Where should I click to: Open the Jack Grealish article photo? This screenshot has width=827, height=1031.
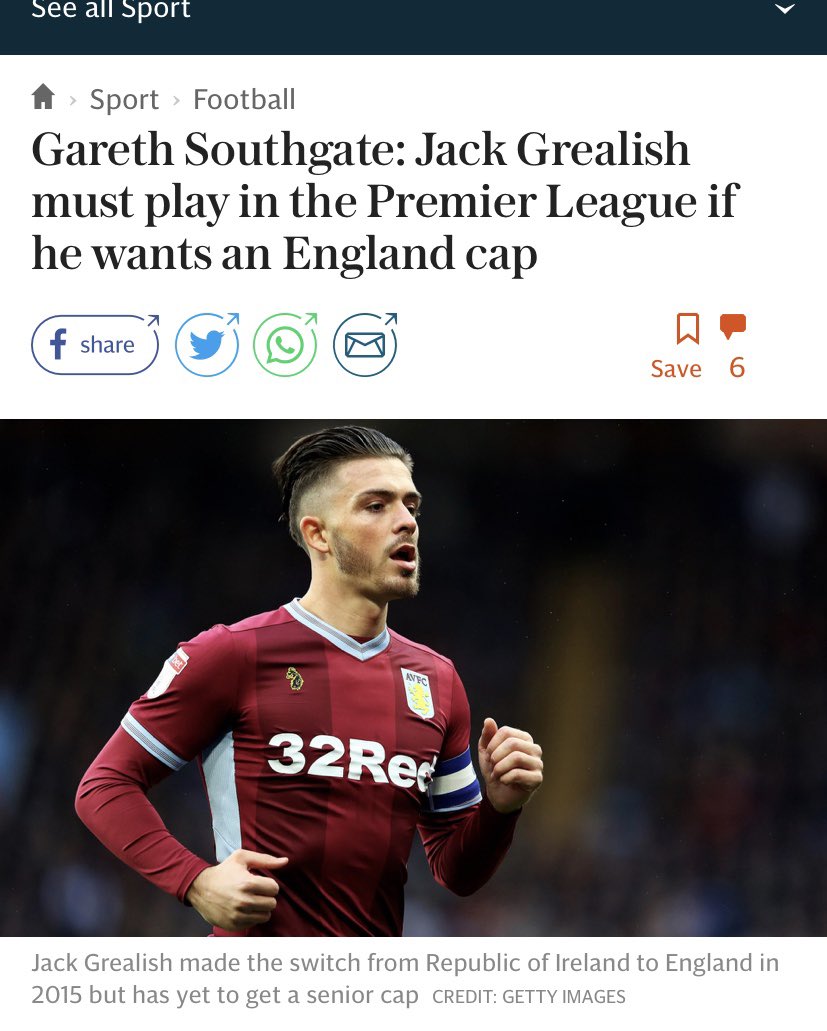[x=414, y=677]
